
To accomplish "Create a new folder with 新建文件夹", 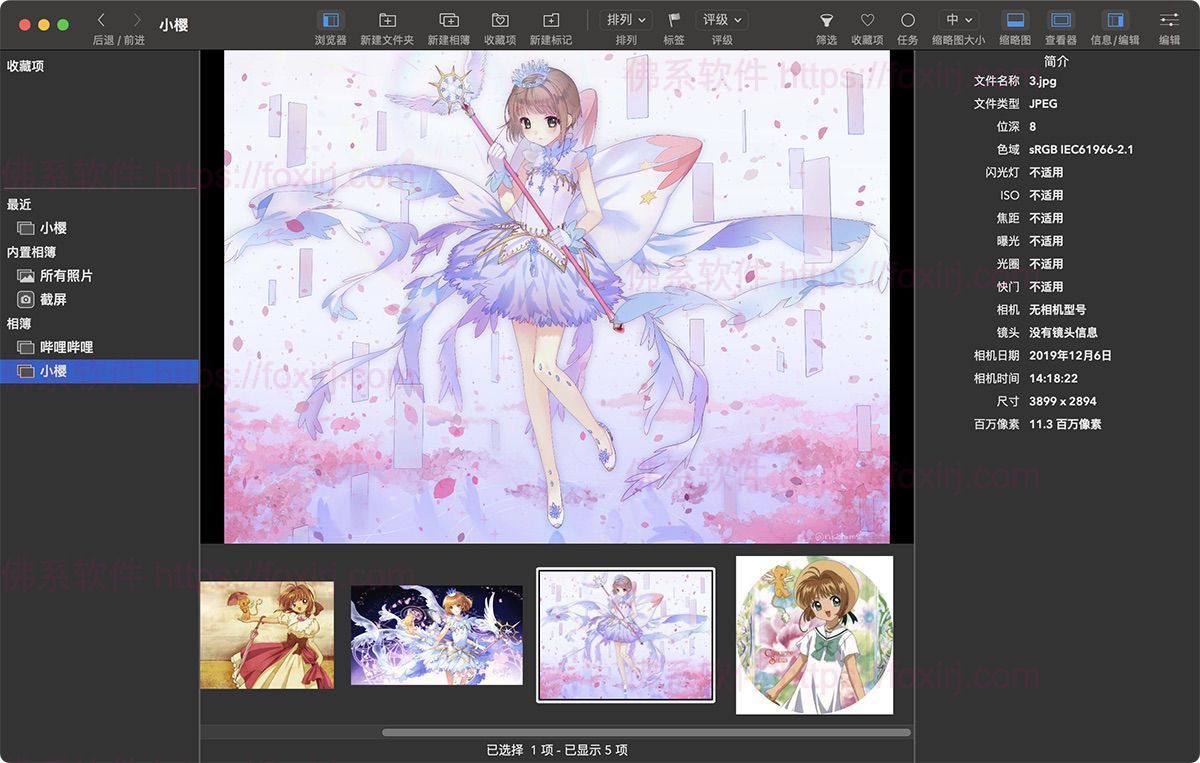I will click(x=387, y=20).
